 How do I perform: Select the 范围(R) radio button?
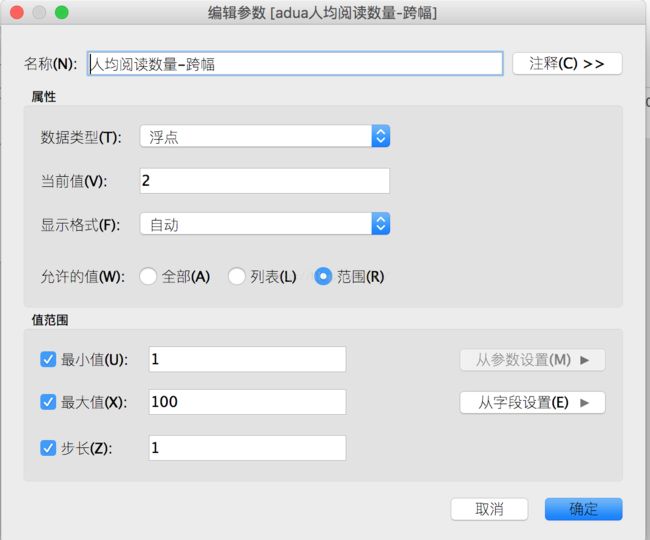click(x=323, y=276)
